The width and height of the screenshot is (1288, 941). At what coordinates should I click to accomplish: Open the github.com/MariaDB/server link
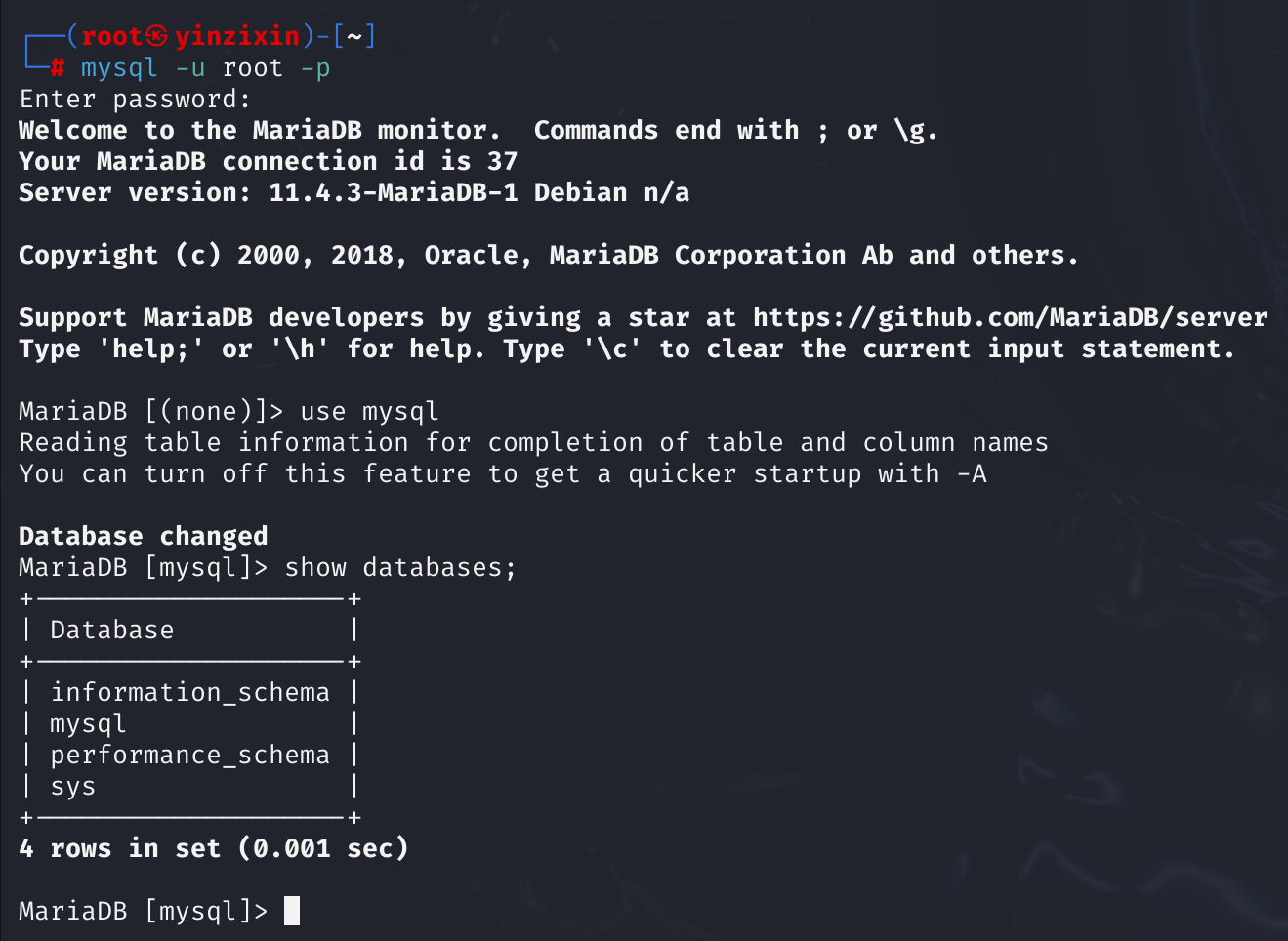point(1010,317)
